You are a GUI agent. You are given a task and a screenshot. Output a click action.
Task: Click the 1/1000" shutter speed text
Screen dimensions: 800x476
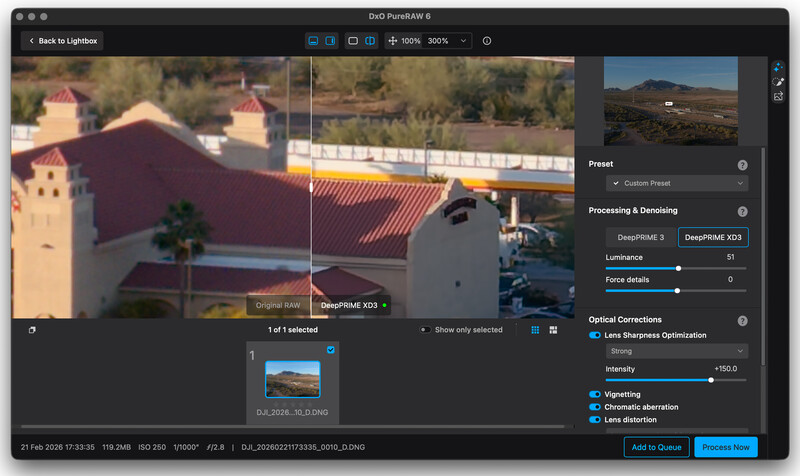click(186, 447)
